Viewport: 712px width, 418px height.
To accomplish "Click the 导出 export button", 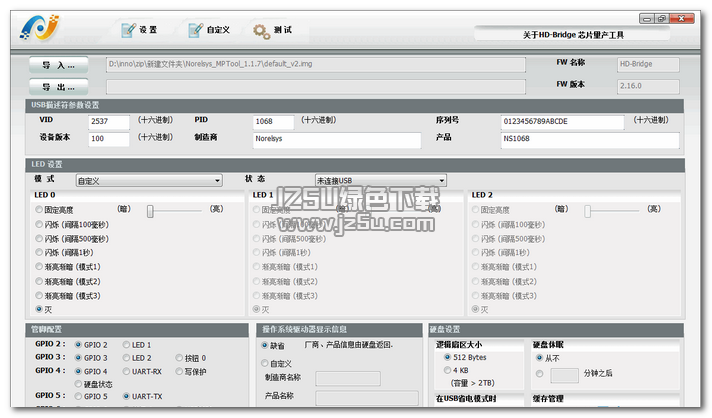I will pos(59,87).
